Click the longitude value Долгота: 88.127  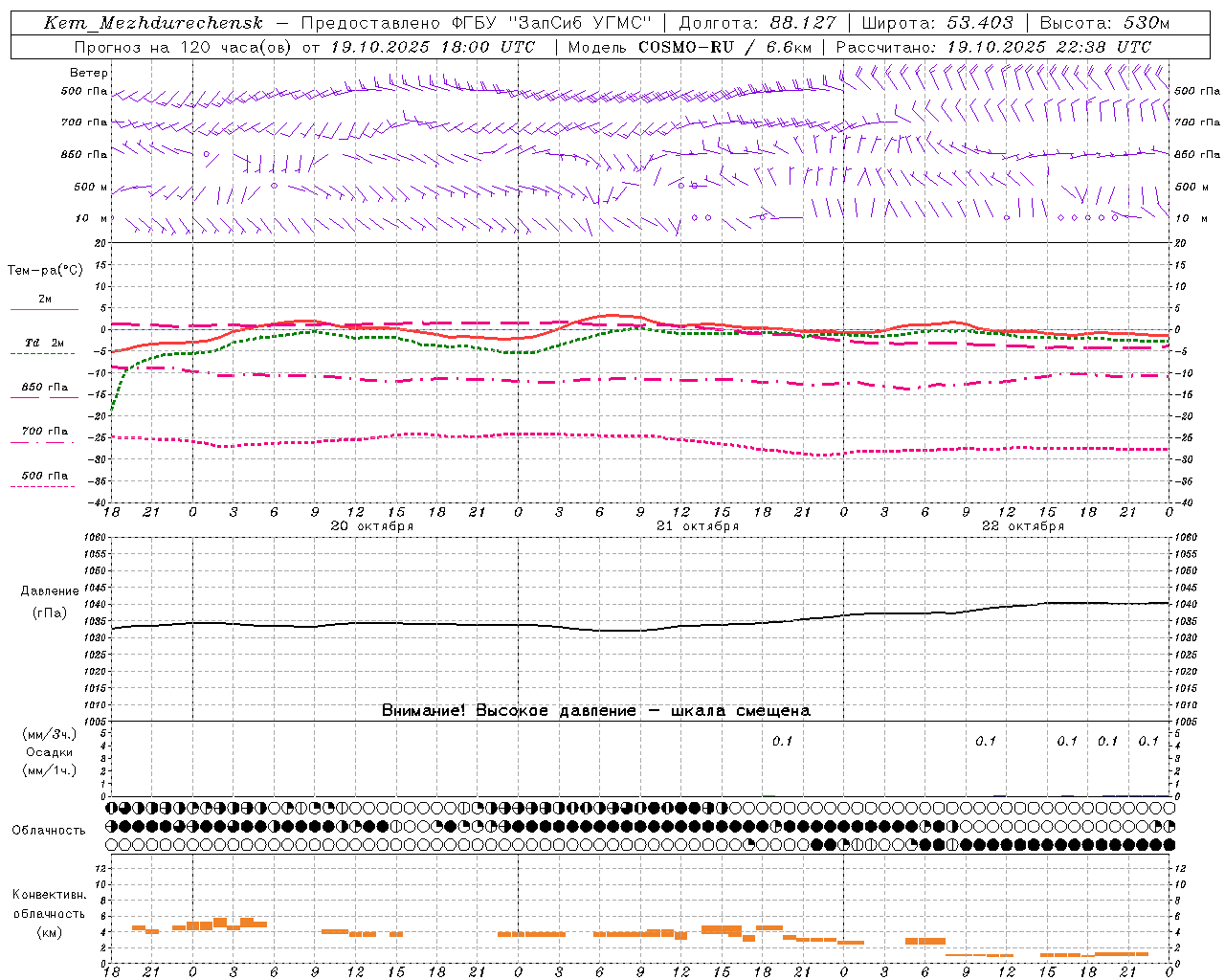(757, 23)
